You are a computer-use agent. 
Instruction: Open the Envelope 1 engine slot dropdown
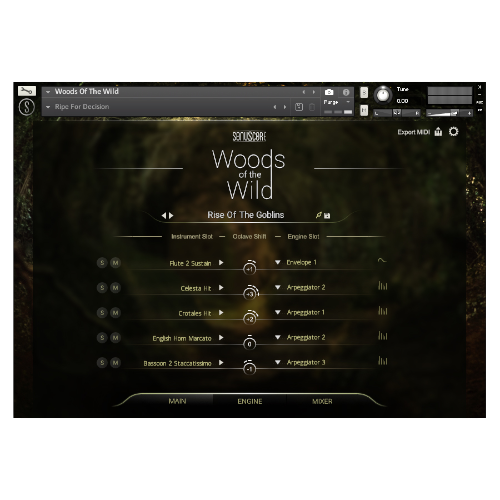coord(277,262)
